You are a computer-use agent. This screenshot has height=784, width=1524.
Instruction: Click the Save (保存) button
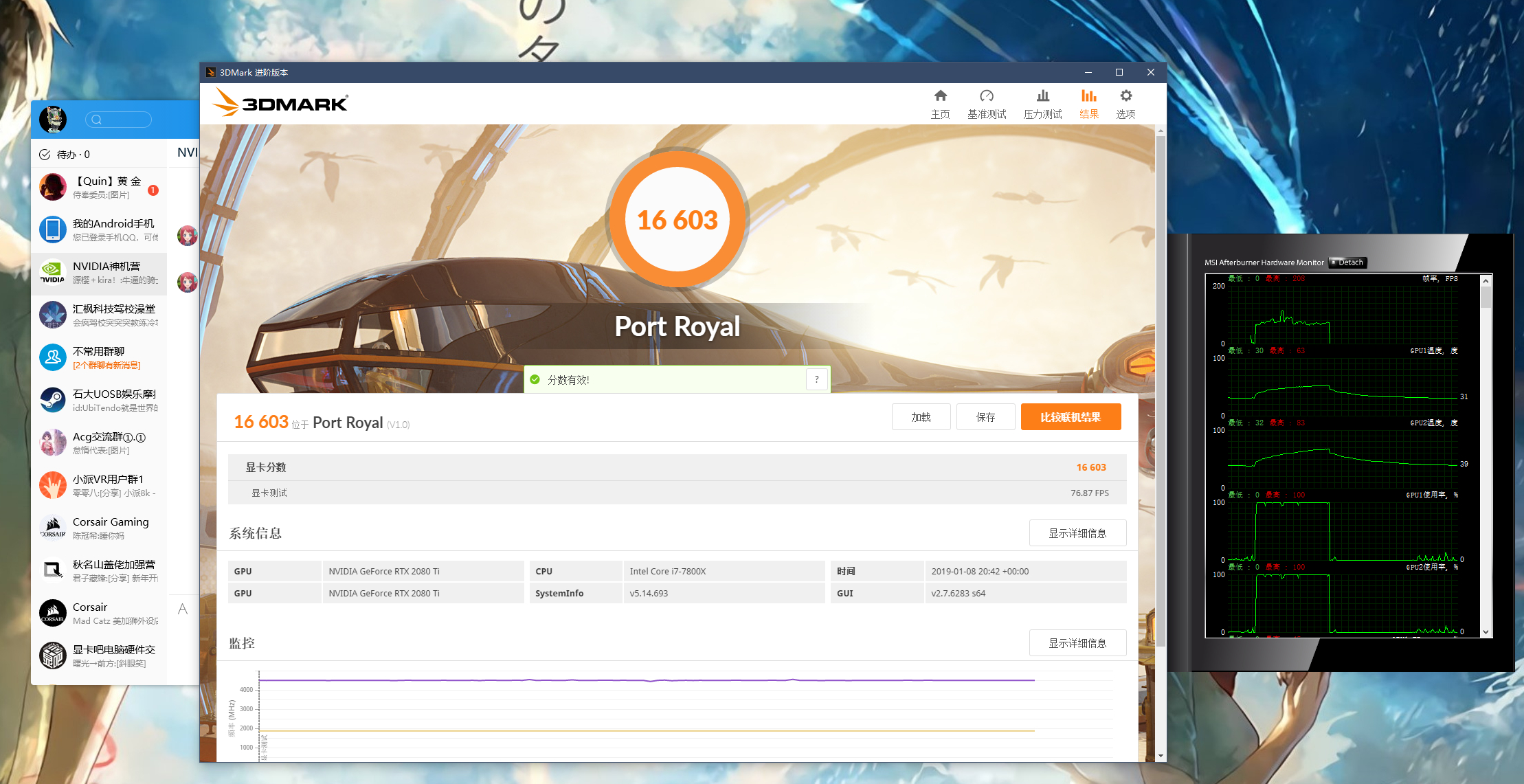tap(985, 417)
